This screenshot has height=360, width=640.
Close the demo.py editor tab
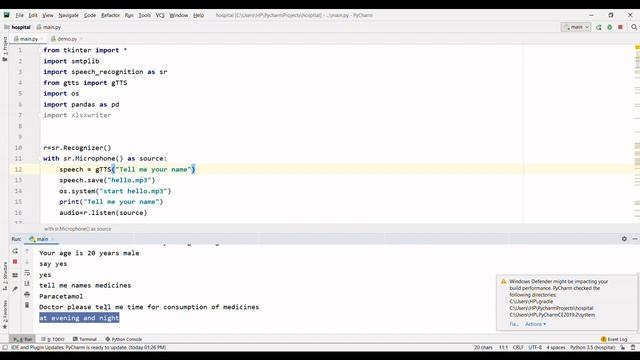click(x=81, y=39)
